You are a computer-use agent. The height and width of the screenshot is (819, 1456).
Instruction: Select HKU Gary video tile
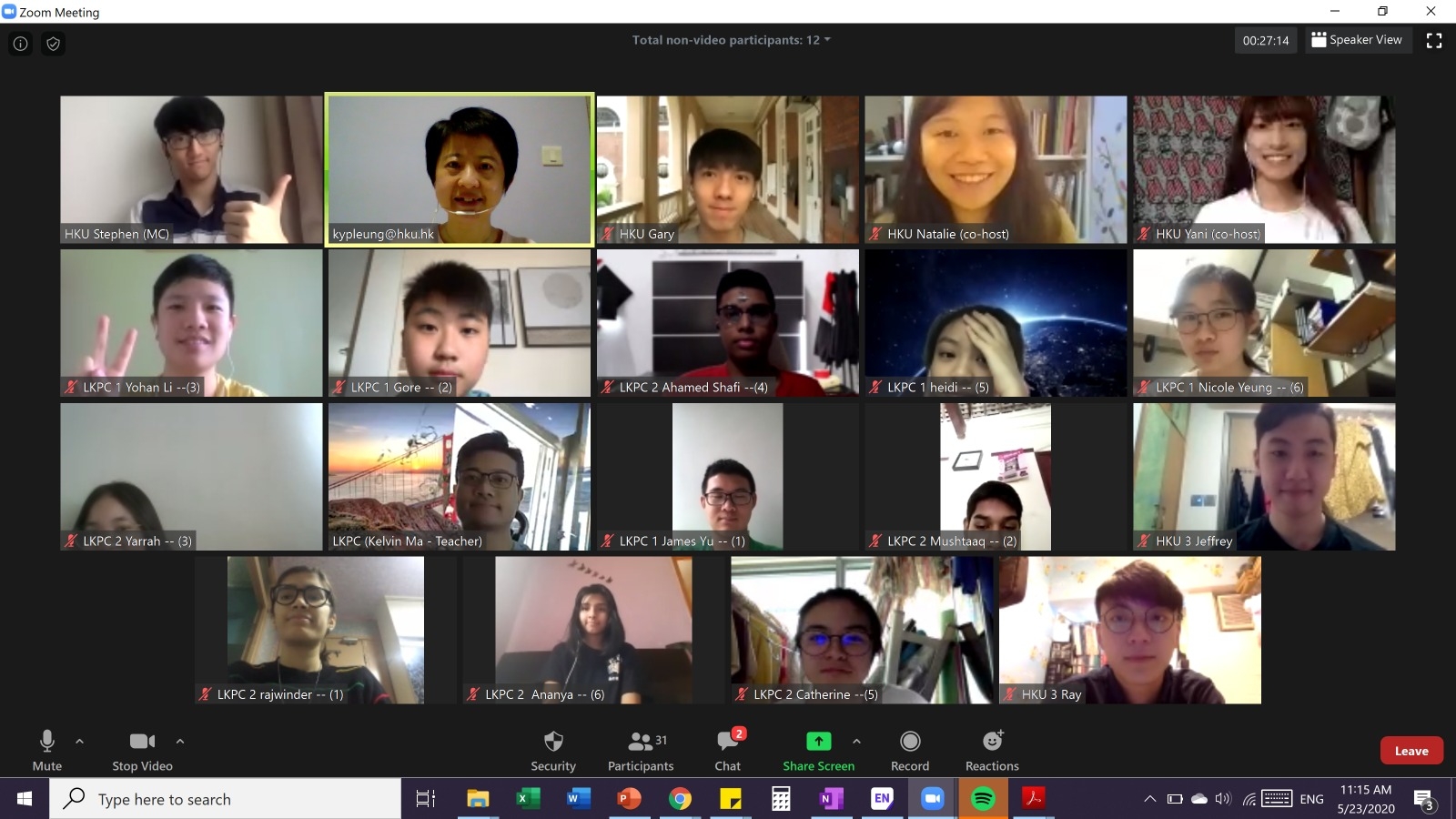click(x=728, y=170)
